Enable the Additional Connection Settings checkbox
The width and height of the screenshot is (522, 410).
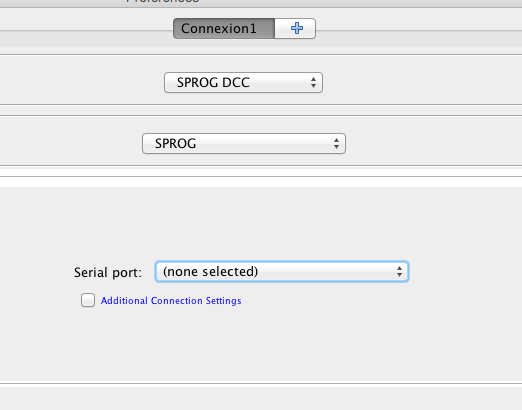[88, 300]
